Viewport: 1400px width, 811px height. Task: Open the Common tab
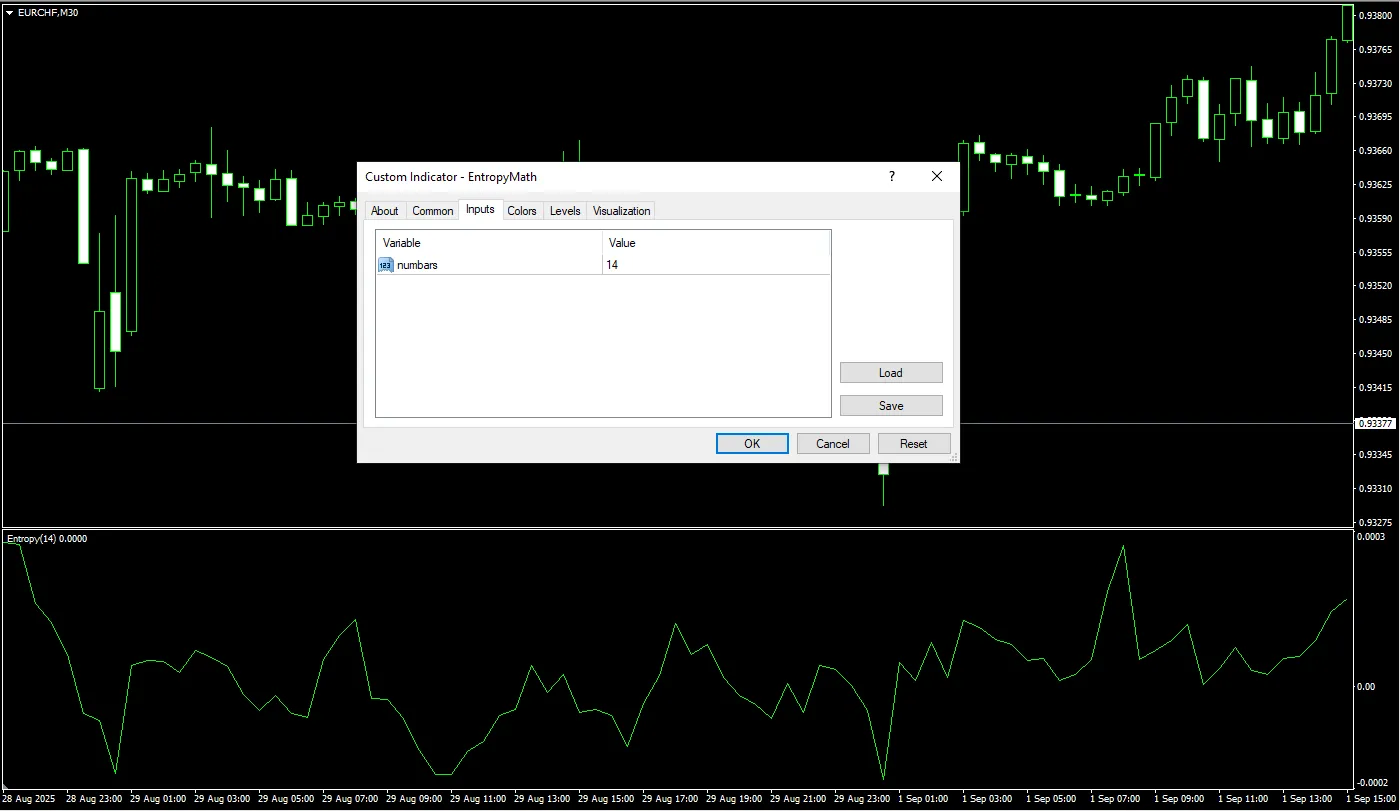click(432, 211)
